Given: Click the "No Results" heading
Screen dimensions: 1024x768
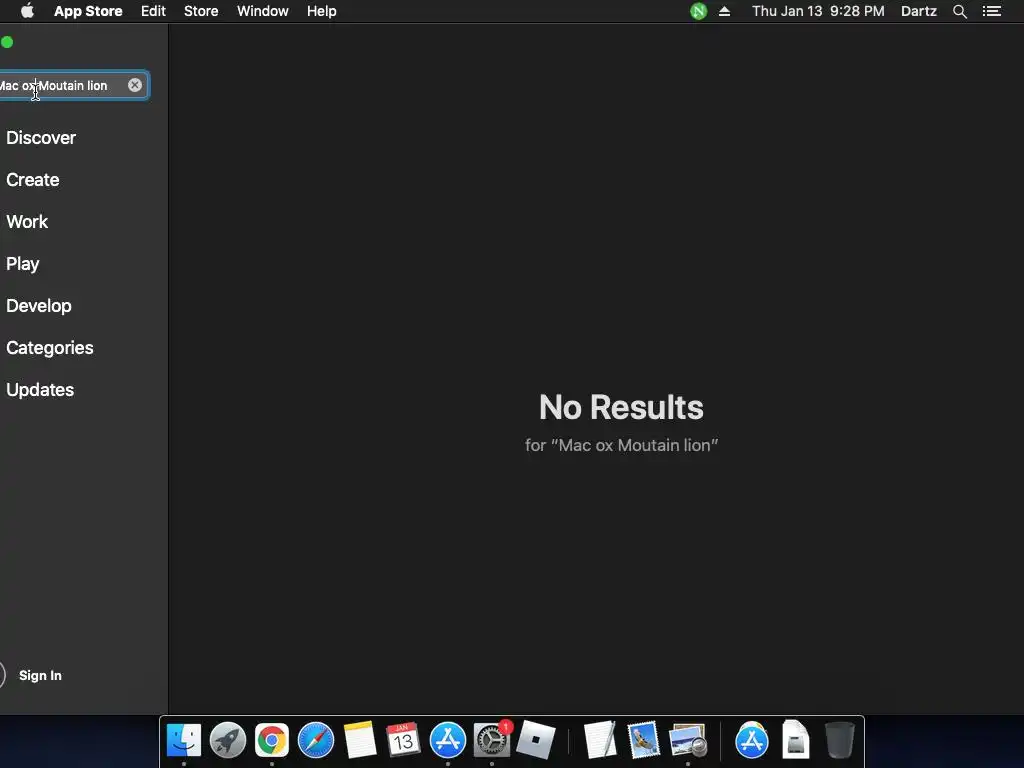Looking at the screenshot, I should click(621, 407).
